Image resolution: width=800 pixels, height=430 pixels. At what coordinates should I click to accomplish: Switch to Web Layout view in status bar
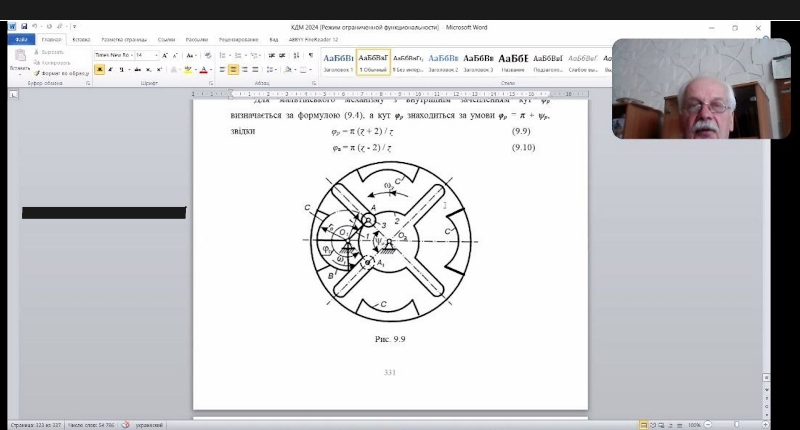click(661, 424)
